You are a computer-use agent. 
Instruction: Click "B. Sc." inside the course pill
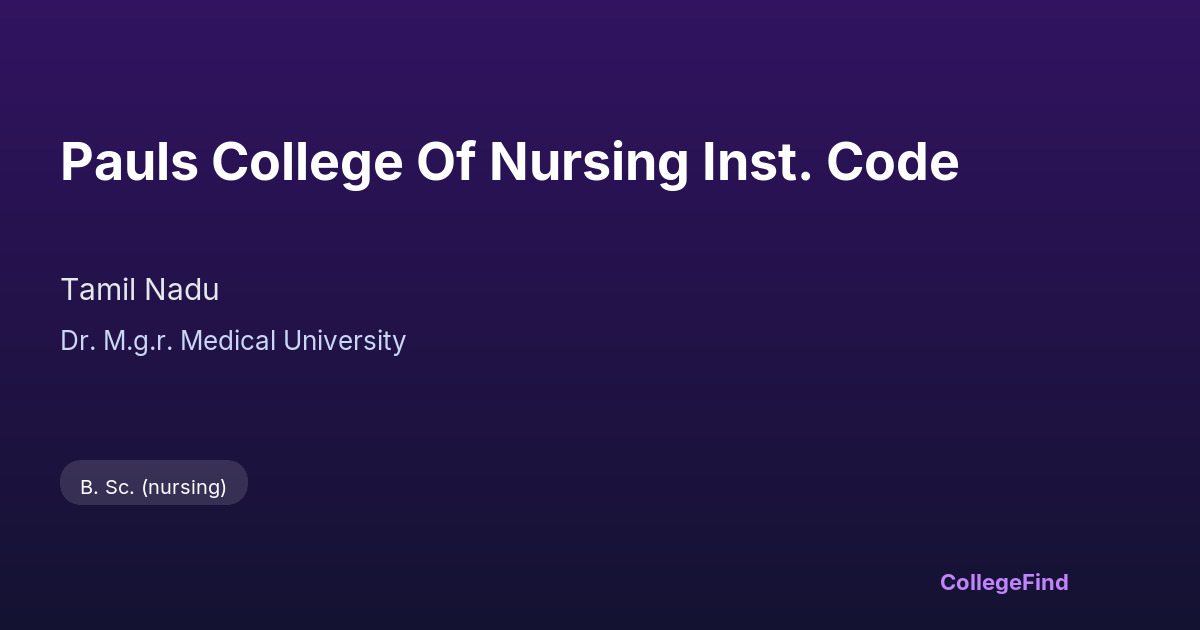point(107,487)
